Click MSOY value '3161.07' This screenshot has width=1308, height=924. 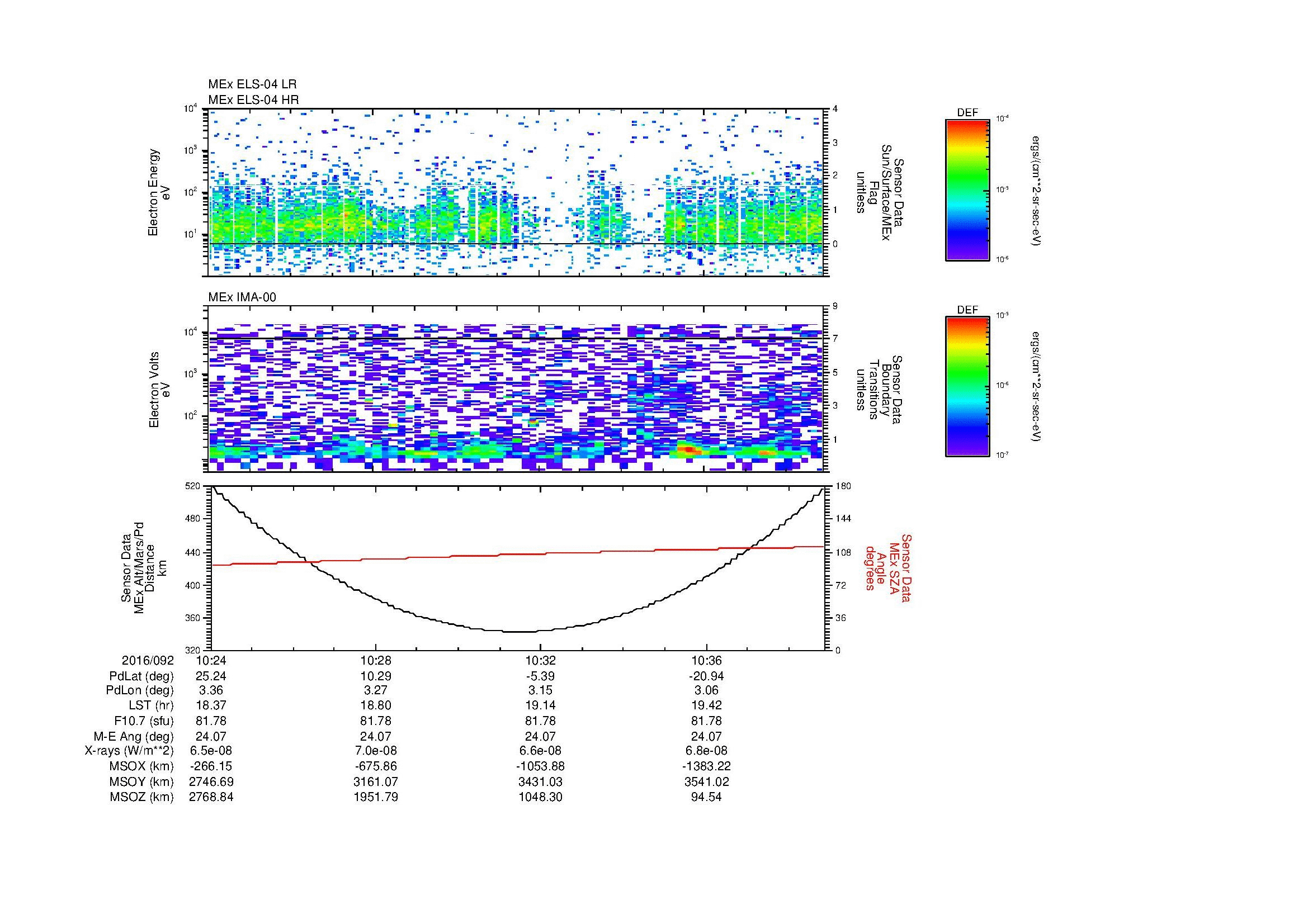click(375, 781)
